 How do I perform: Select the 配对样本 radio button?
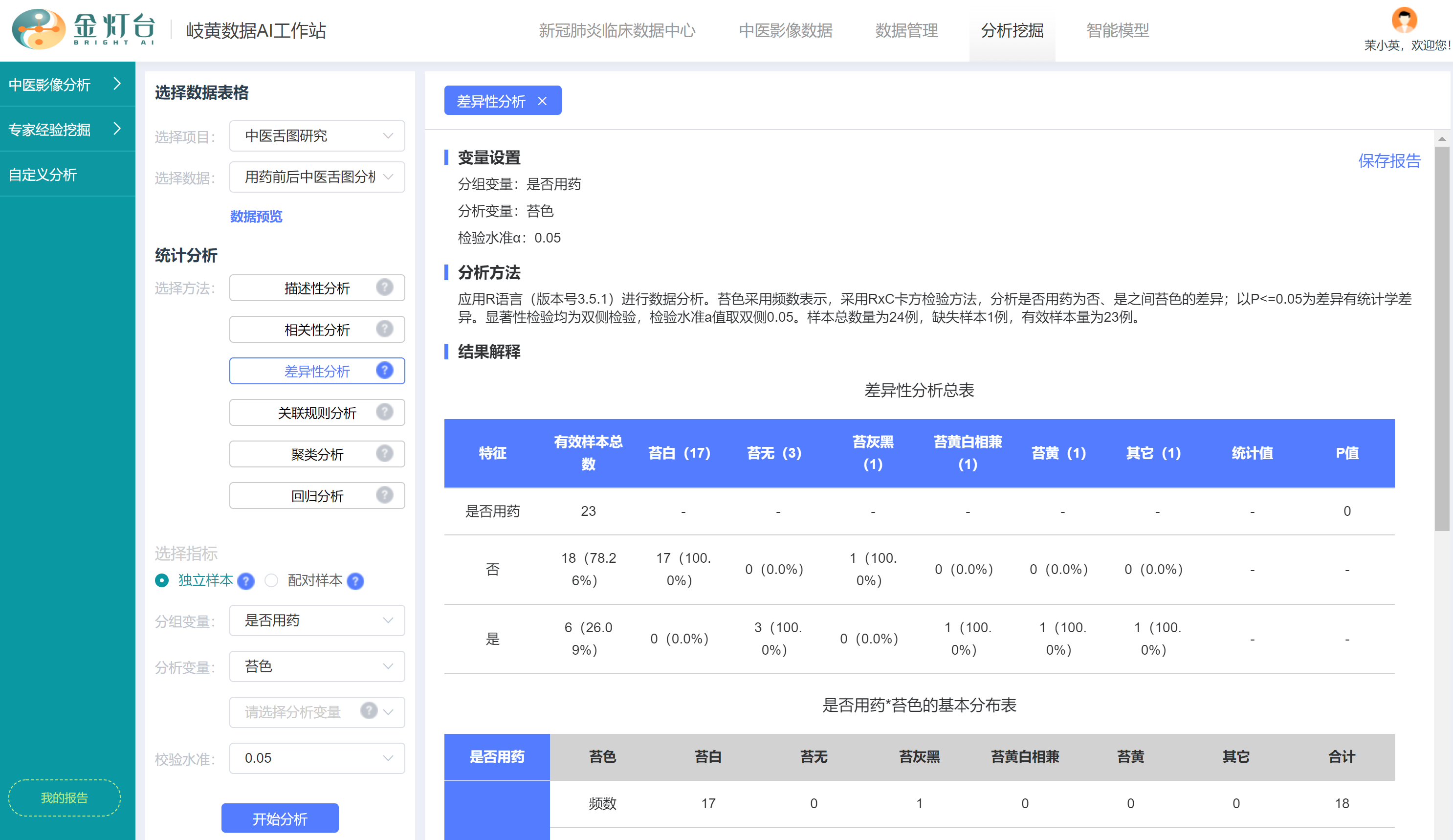(x=271, y=580)
